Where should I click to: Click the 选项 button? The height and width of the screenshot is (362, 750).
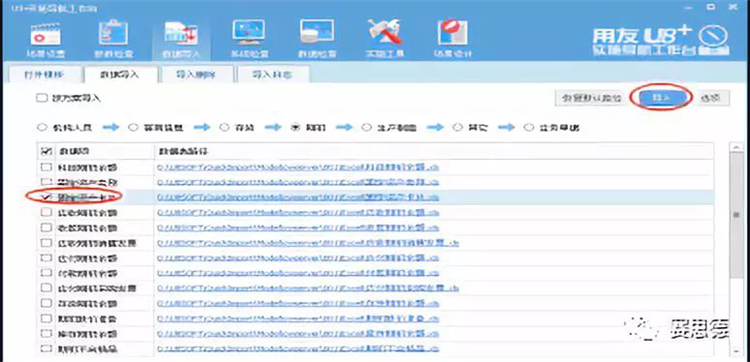[x=712, y=98]
